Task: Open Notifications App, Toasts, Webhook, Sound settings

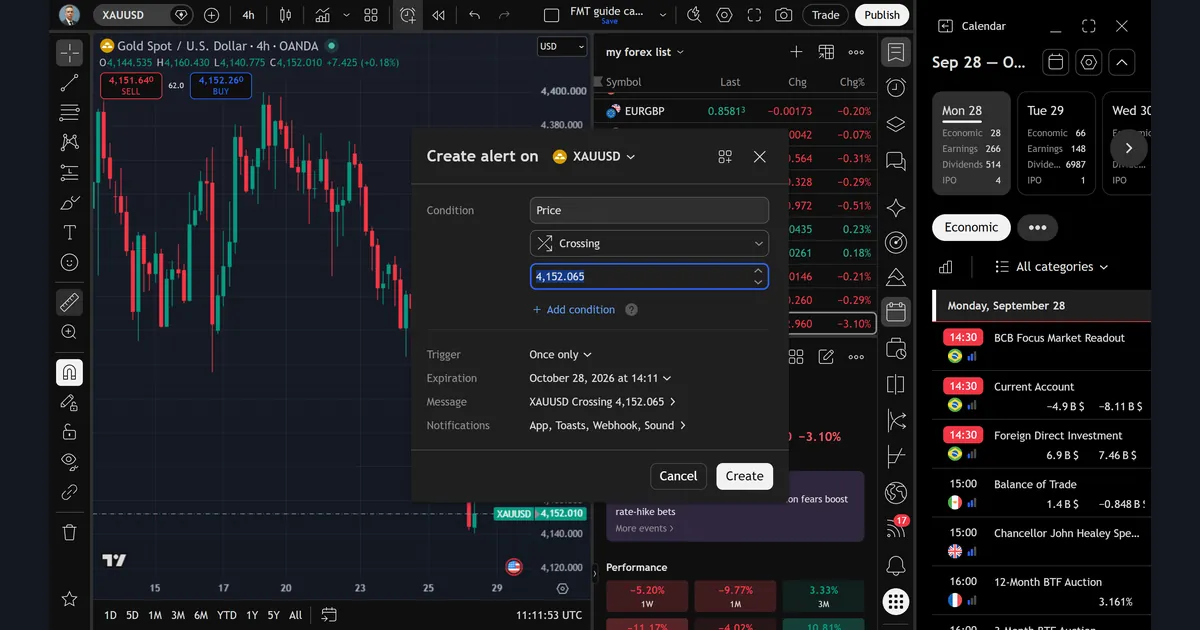Action: [x=607, y=426]
